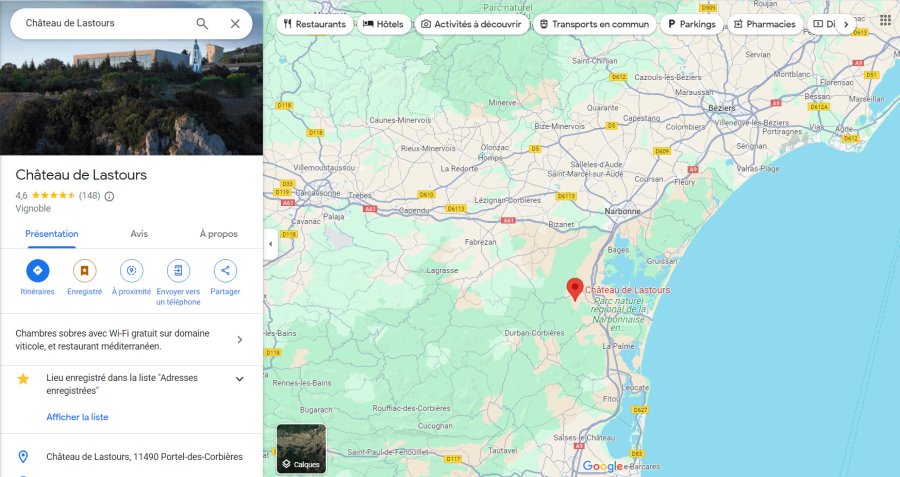Screen dimensions: 900x477
Task: Click the Enregistré bookmark icon
Action: point(84,271)
